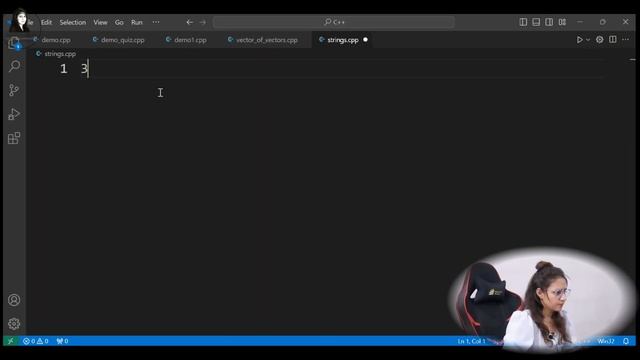Go forward with the right arrow
This screenshot has height=360, width=640.
tap(203, 22)
